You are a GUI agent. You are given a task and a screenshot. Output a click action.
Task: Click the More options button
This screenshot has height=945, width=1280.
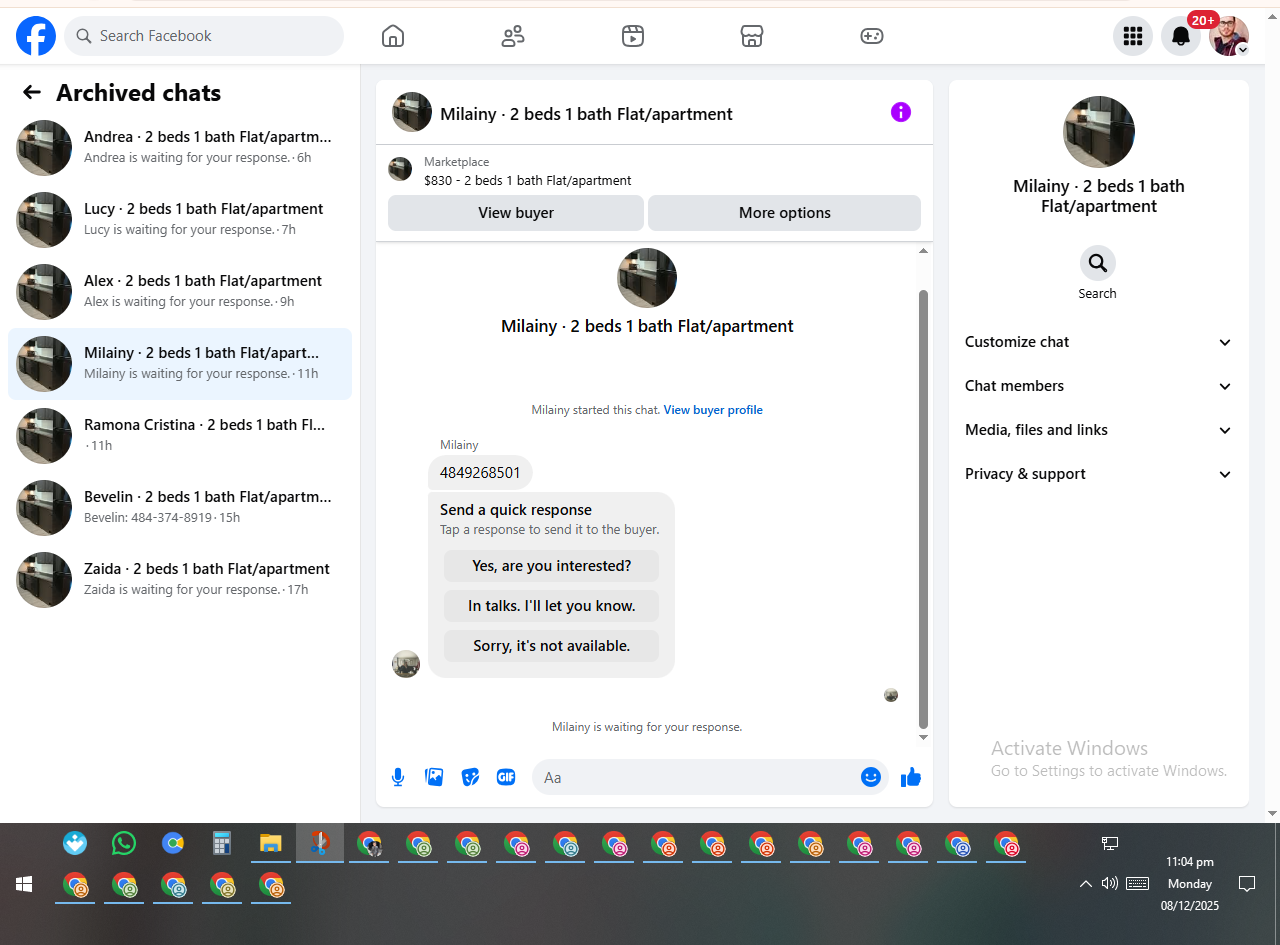(x=784, y=213)
